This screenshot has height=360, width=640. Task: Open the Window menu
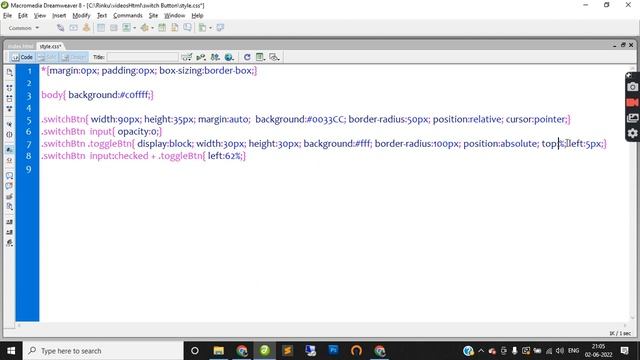click(x=174, y=16)
